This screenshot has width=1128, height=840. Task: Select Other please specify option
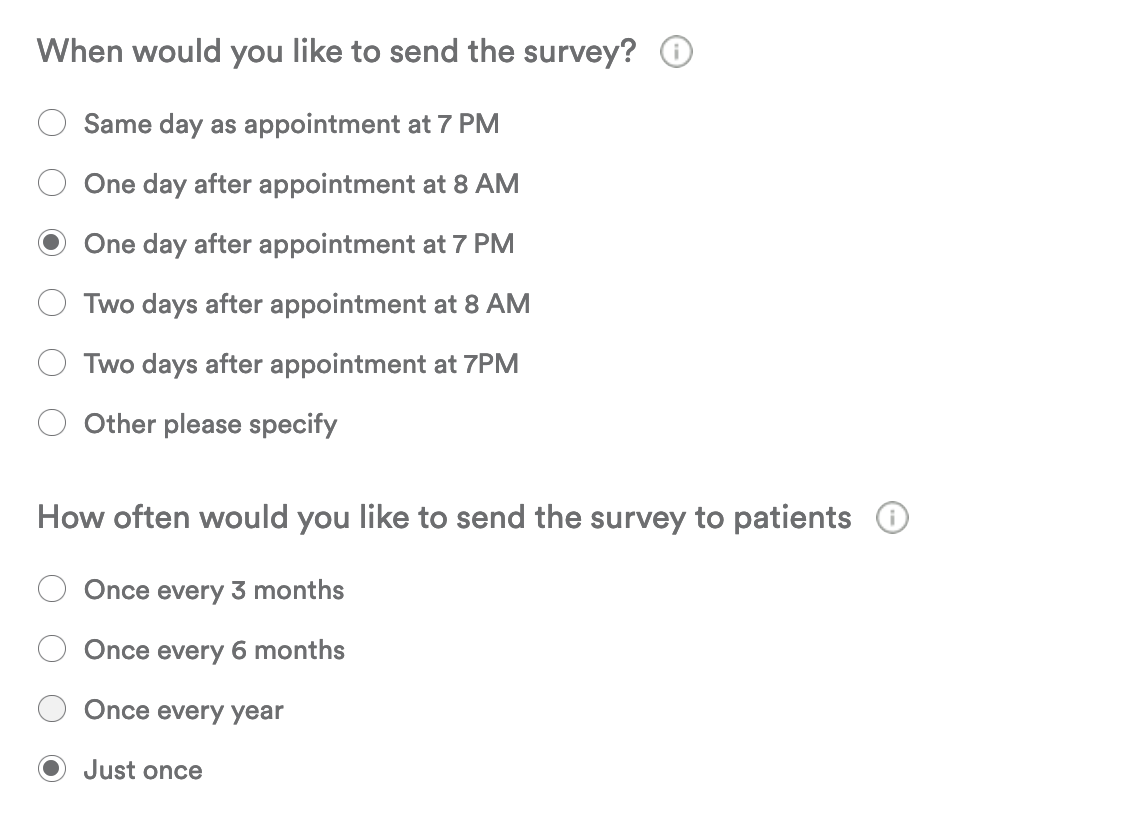pos(52,424)
